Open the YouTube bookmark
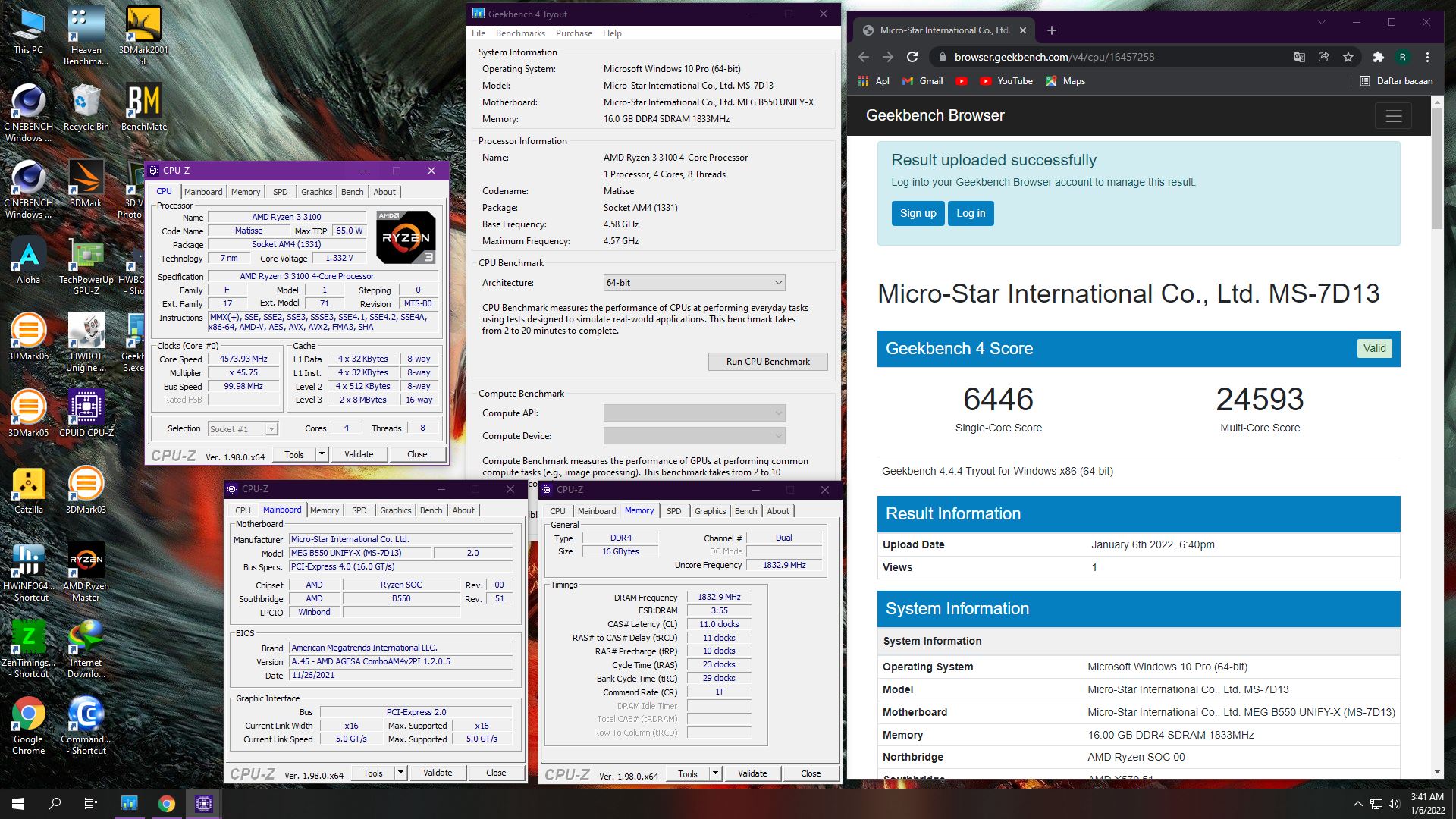1456x819 pixels. tap(1006, 81)
